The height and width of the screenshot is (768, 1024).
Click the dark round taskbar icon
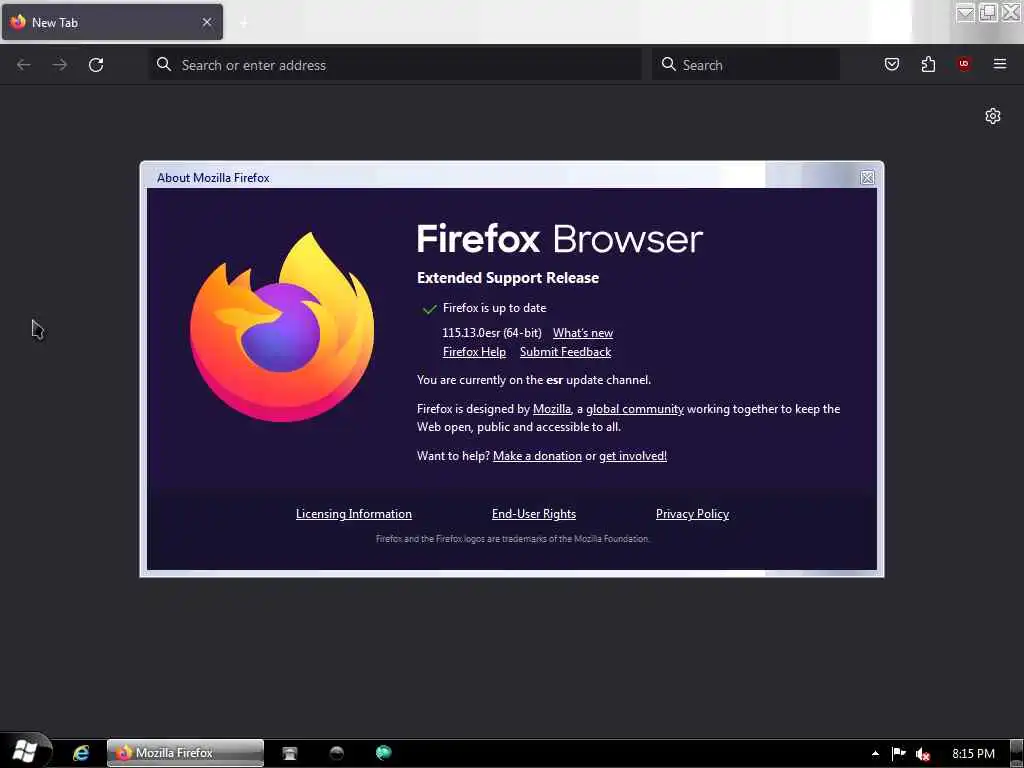point(336,753)
